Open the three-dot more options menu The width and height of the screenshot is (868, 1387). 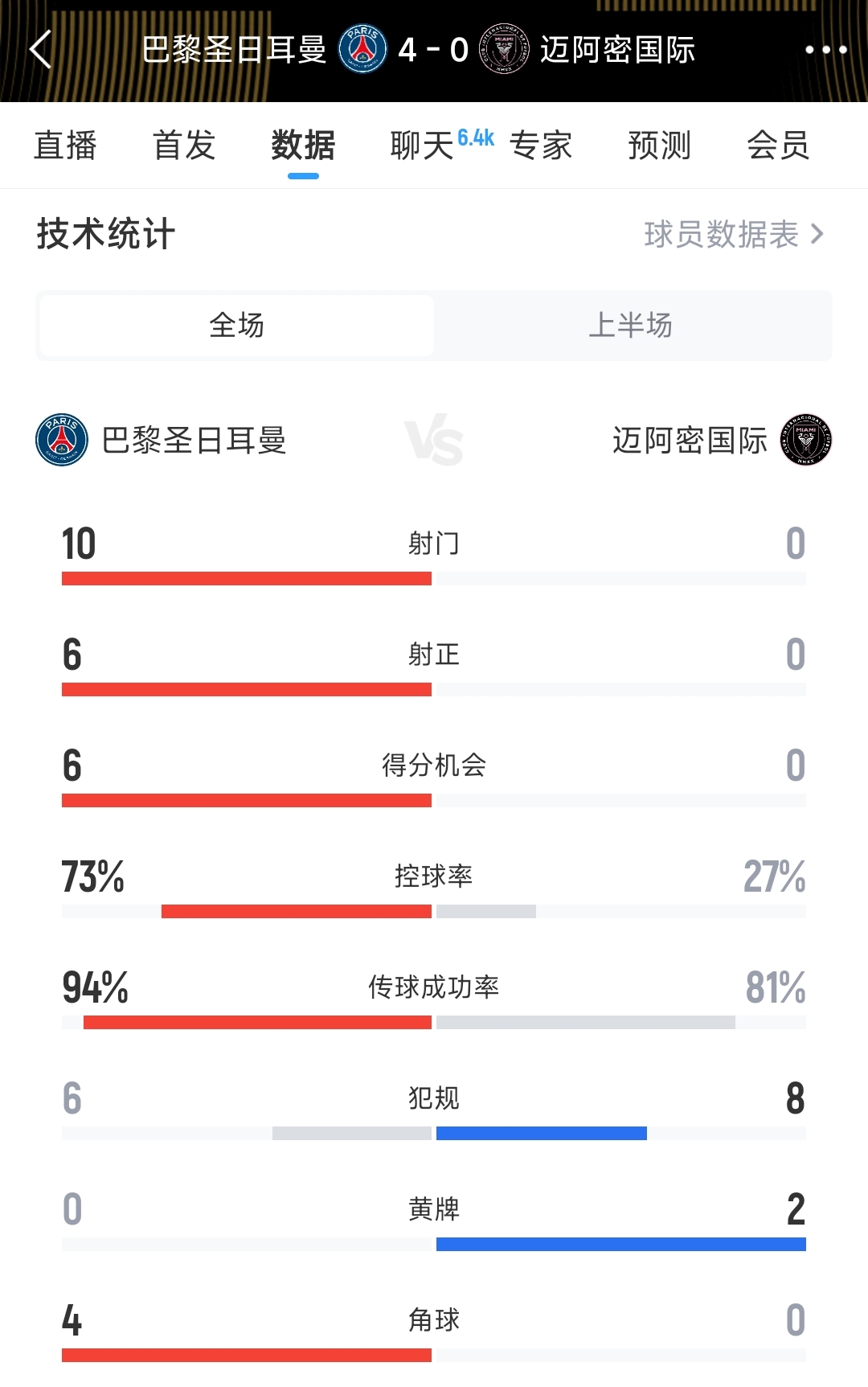coord(825,50)
